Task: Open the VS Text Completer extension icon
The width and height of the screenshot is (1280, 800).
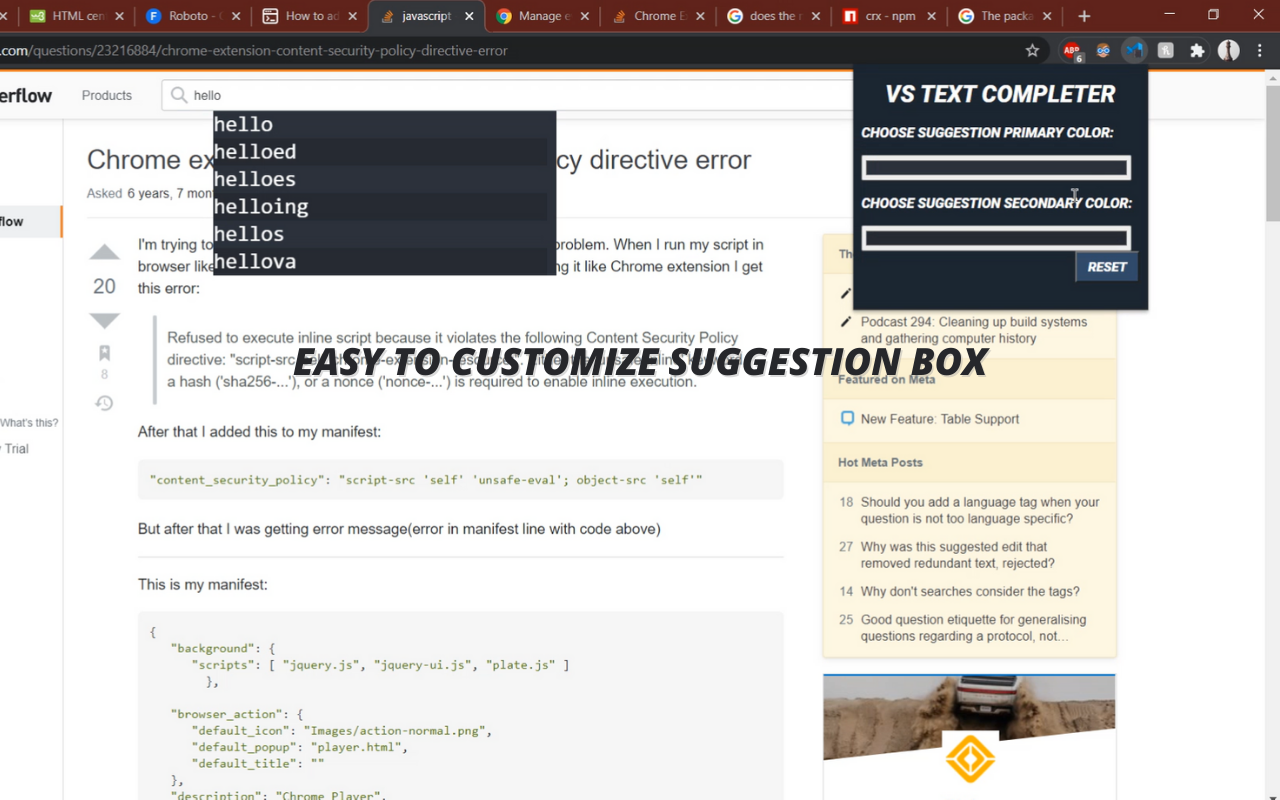Action: [x=1134, y=50]
